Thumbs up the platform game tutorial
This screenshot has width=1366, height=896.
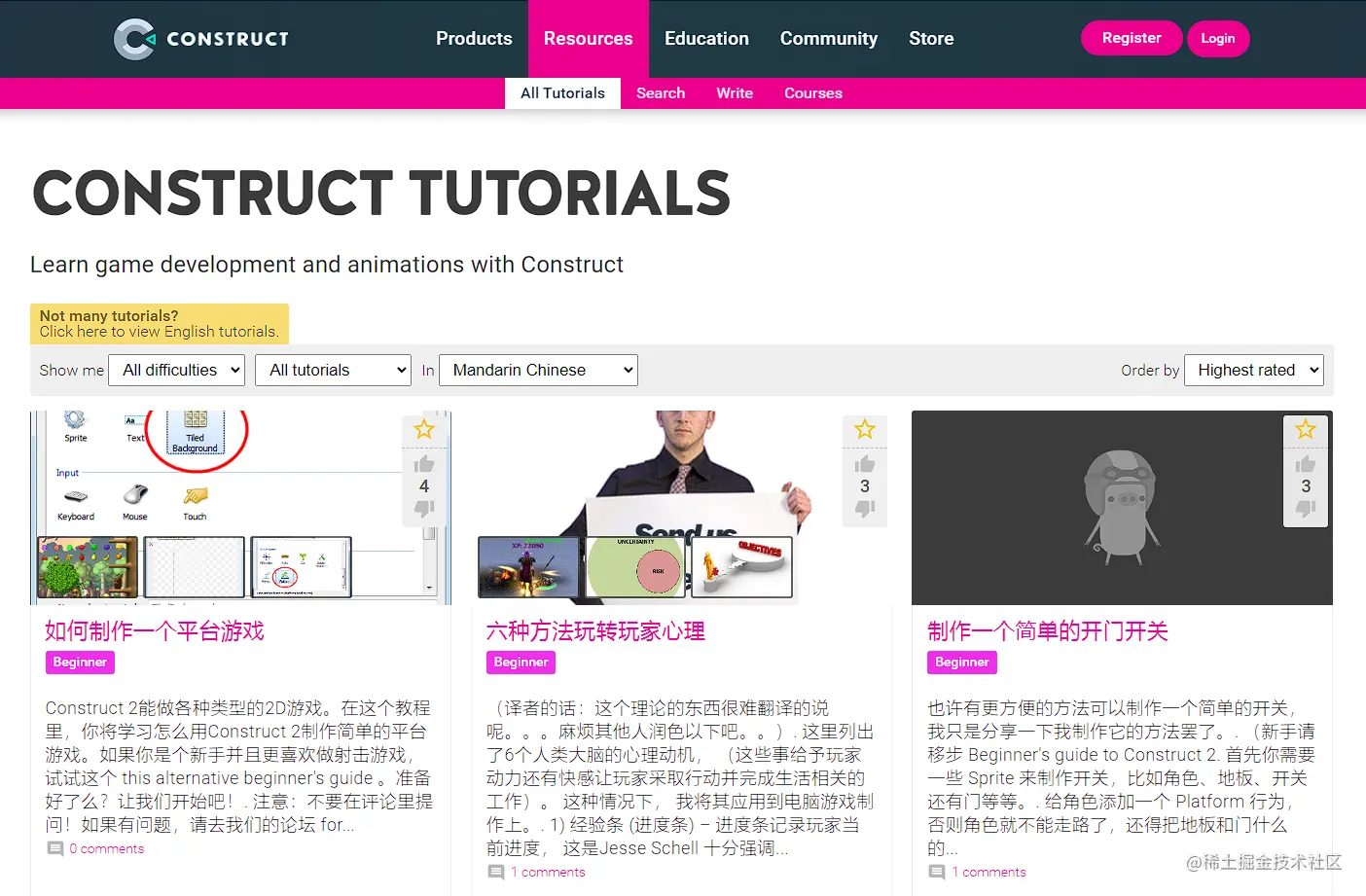click(424, 464)
